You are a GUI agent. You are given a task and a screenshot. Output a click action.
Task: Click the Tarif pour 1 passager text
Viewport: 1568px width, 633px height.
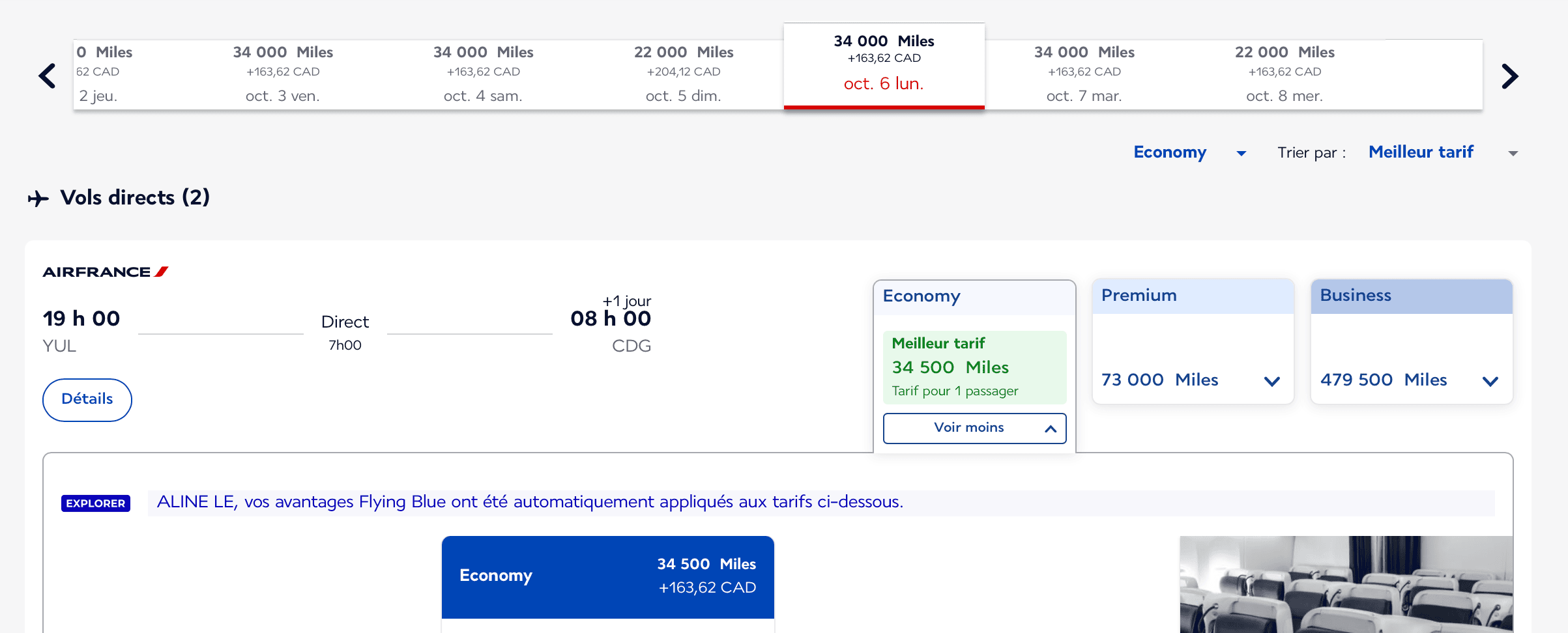click(x=955, y=391)
